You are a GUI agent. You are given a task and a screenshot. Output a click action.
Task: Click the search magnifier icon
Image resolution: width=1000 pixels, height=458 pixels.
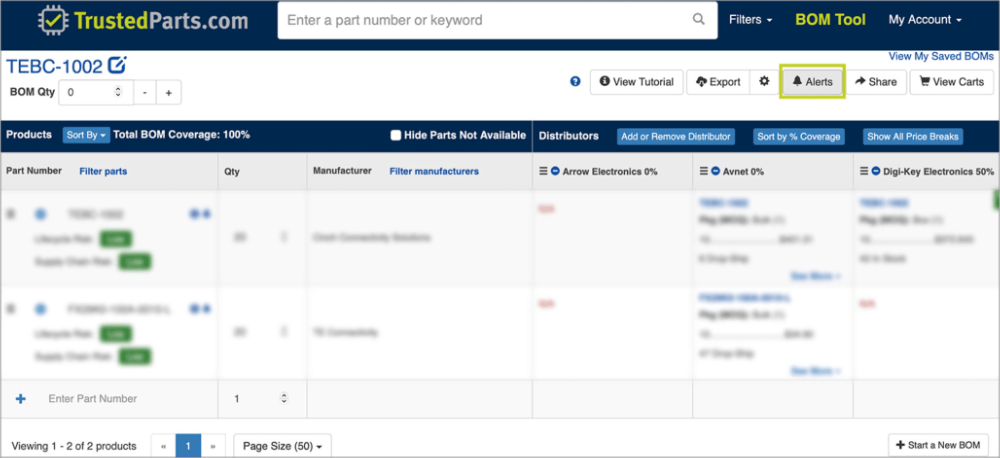698,20
